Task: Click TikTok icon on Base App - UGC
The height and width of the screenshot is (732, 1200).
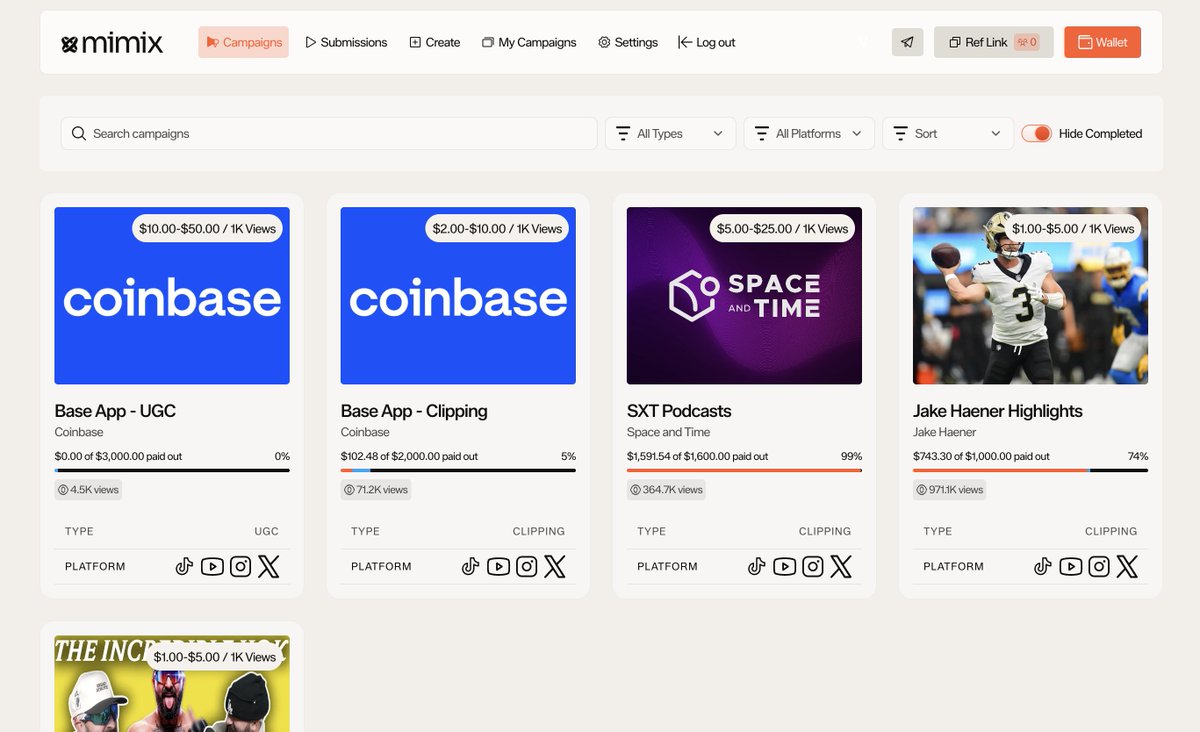Action: [184, 567]
